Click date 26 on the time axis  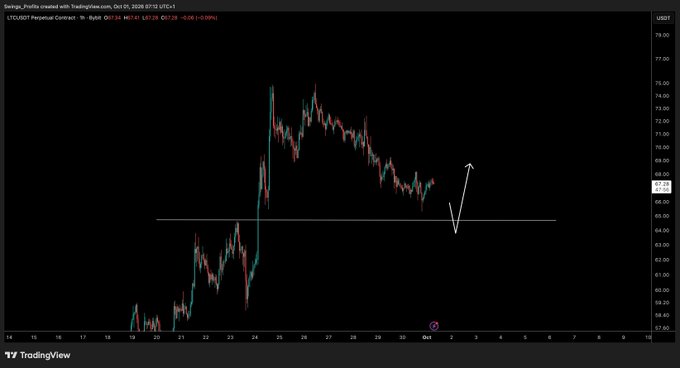pos(304,337)
